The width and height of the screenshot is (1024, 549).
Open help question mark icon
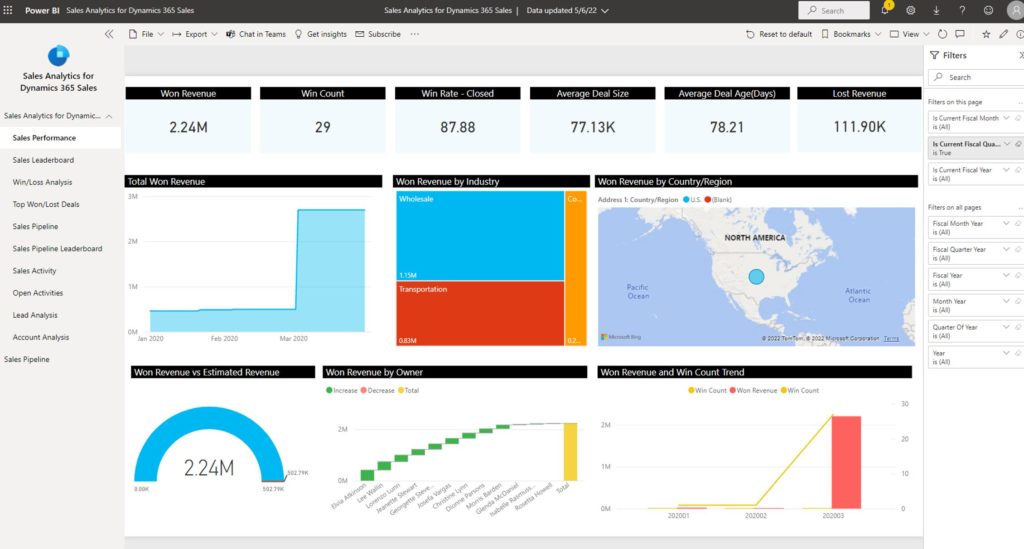pos(962,10)
